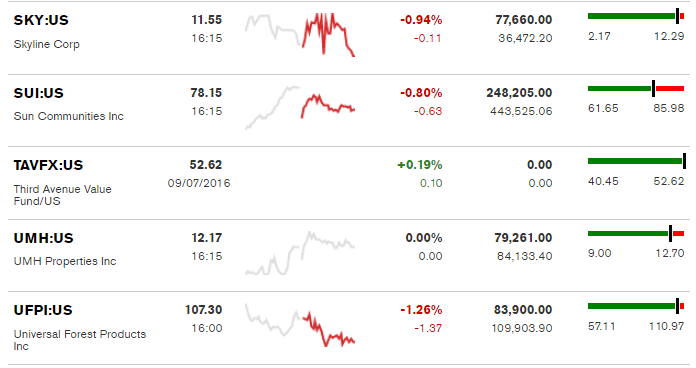This screenshot has height=368, width=696.
Task: Open the UMH:US sparkline chart
Action: coord(300,253)
